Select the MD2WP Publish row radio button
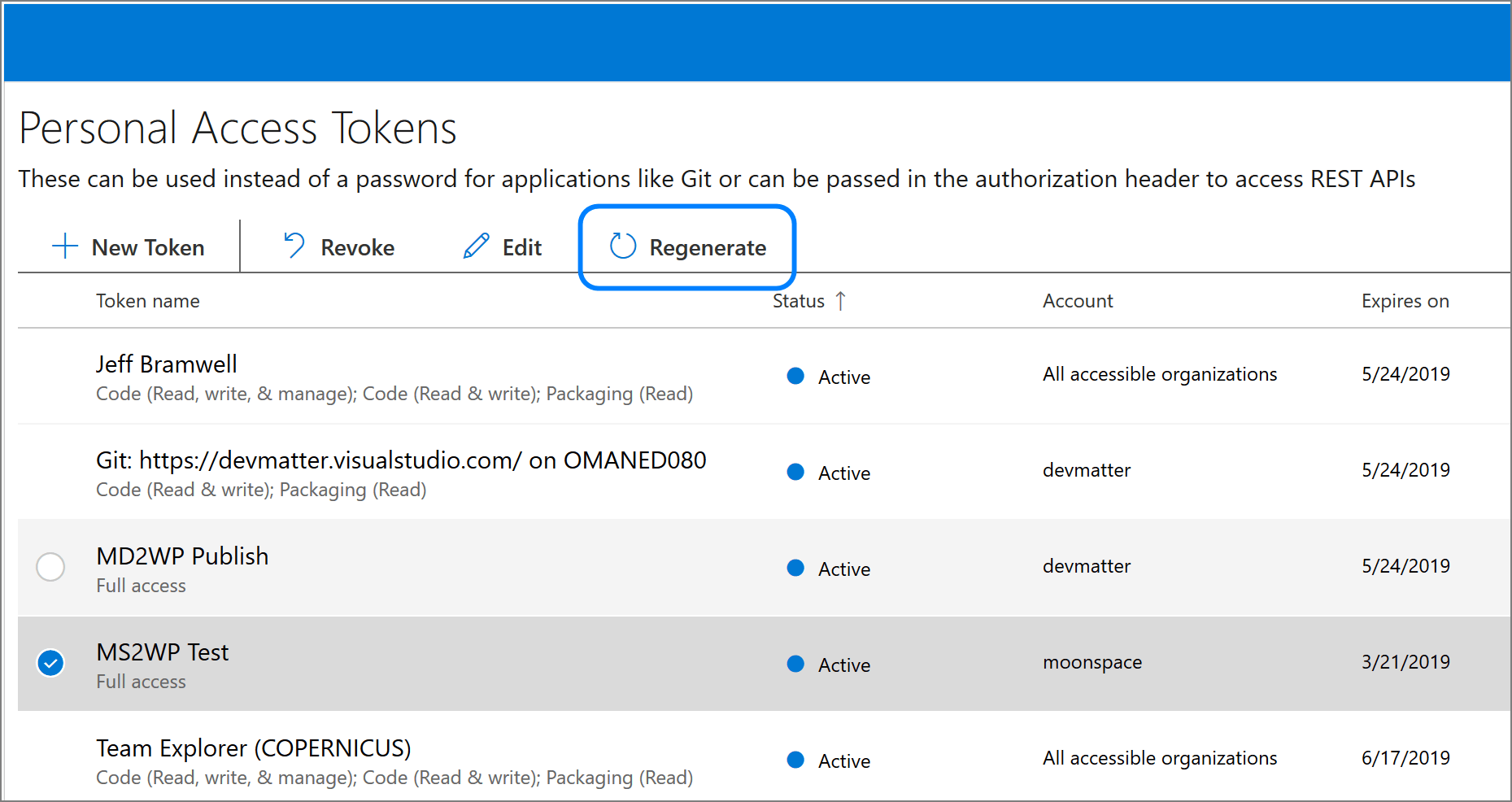This screenshot has width=1512, height=802. (50, 567)
